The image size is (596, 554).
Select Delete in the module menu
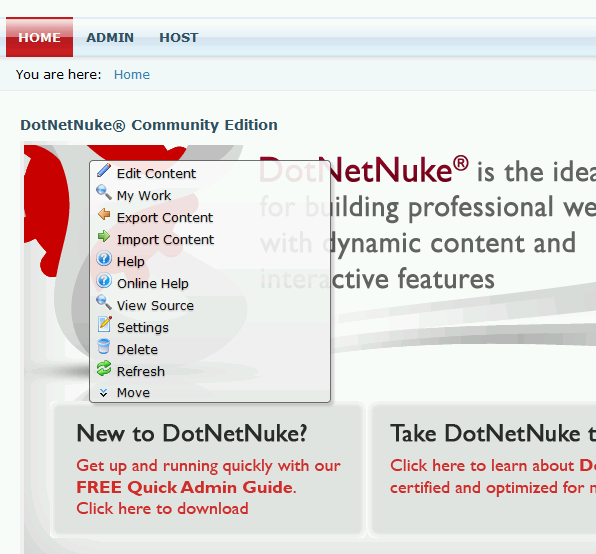click(137, 350)
